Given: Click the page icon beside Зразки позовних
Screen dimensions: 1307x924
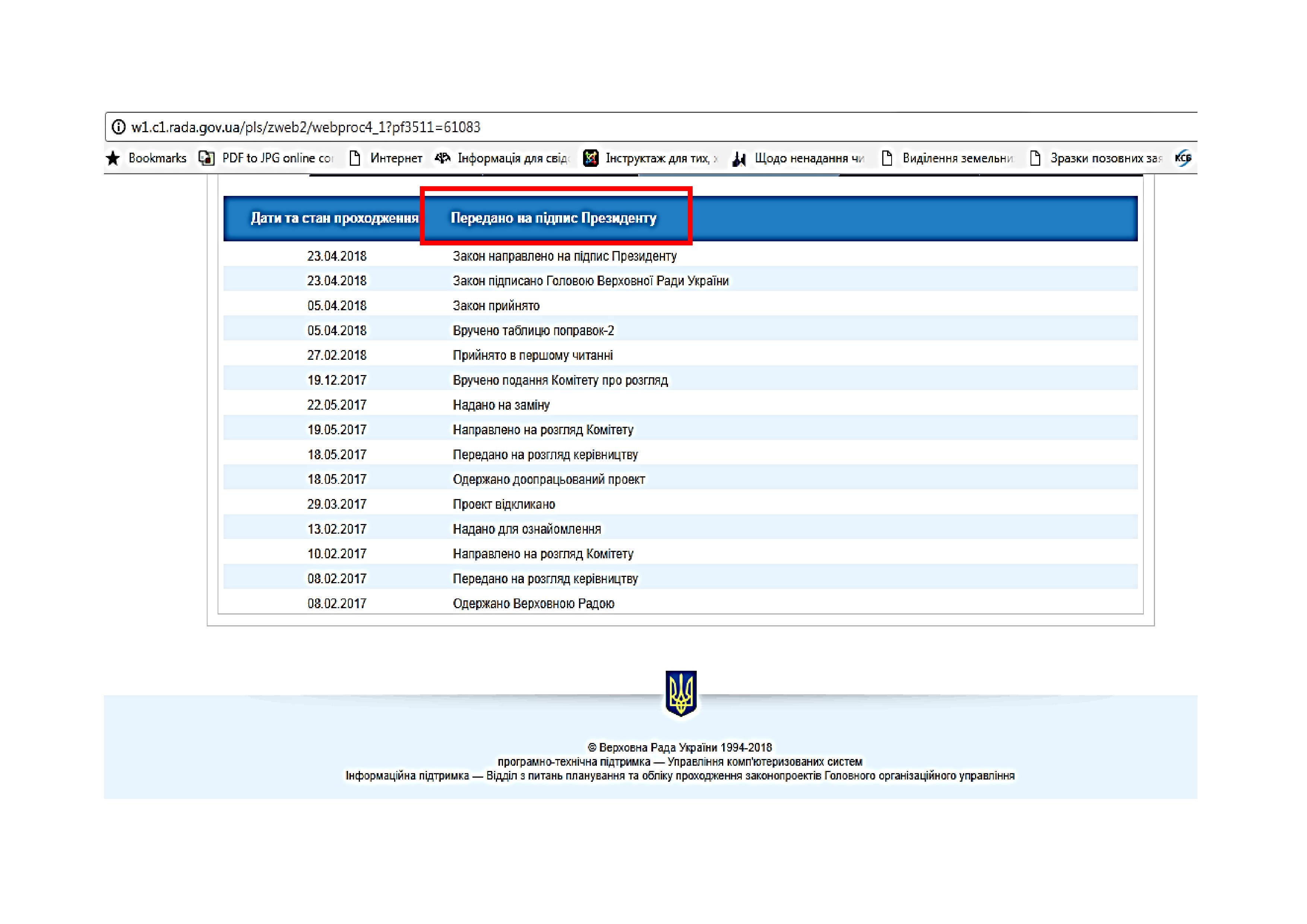Looking at the screenshot, I should (1035, 158).
